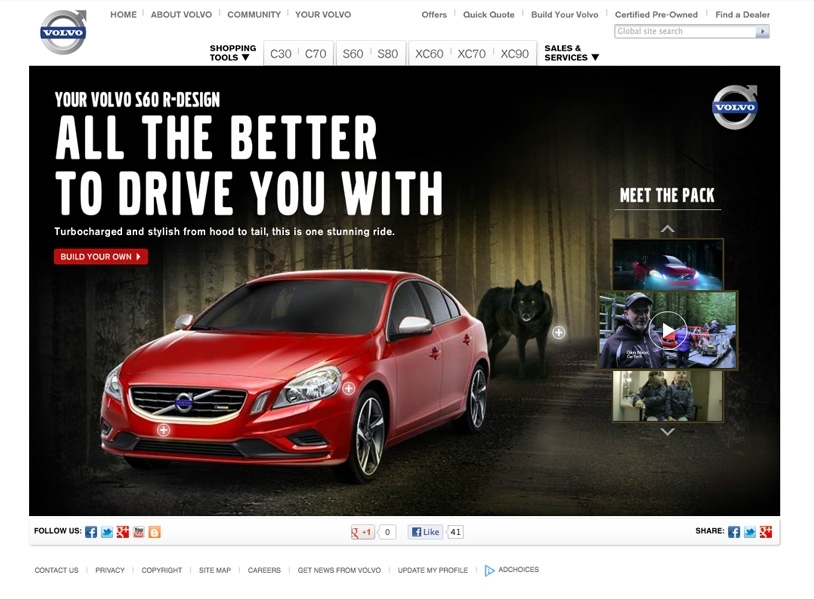Click the plus hotspot beside the wolf
Screen dimensions: 814x600
click(x=559, y=332)
